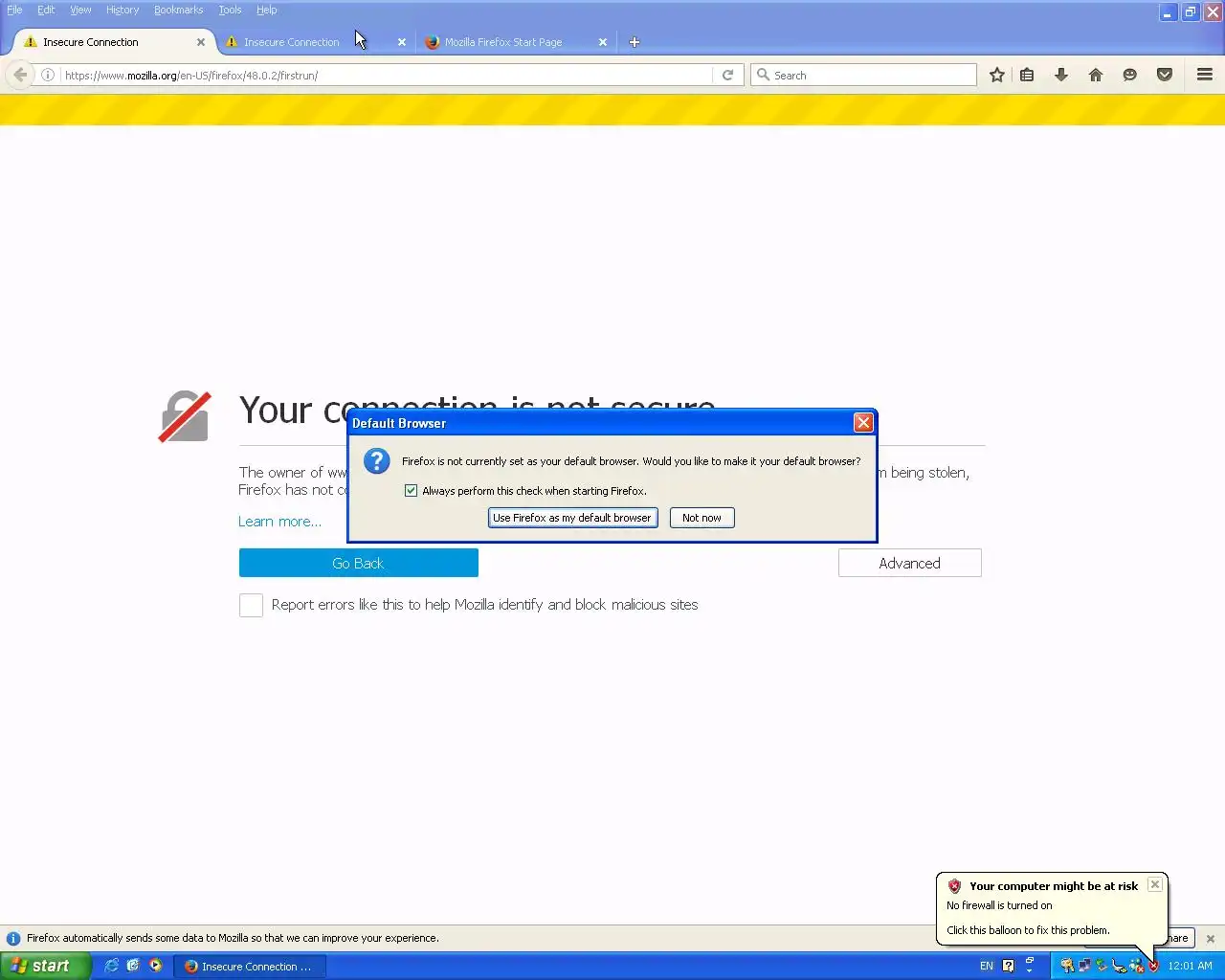Launch Outlook Express quick launch icon
This screenshot has width=1225, height=980.
pyautogui.click(x=133, y=966)
